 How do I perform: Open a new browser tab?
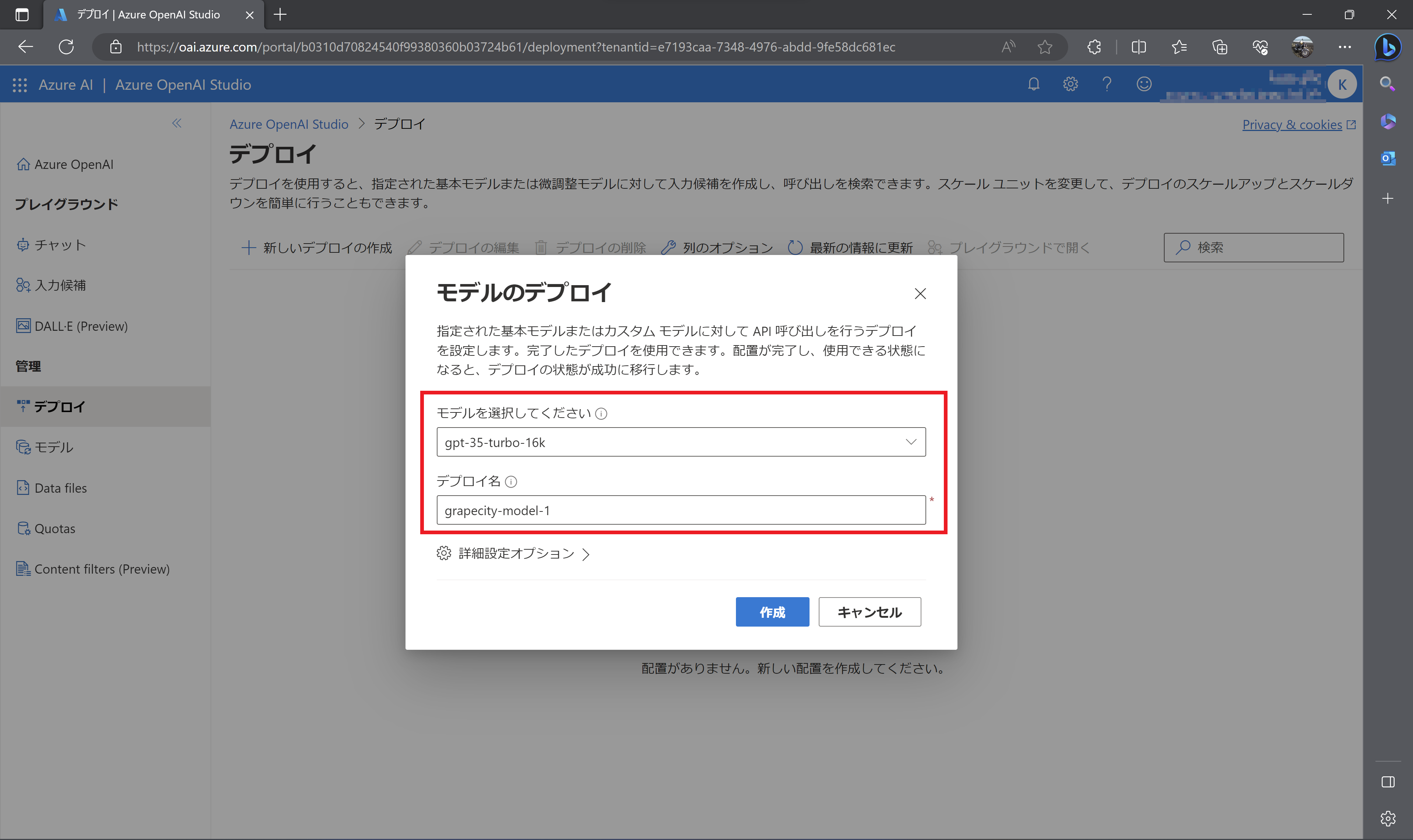(x=280, y=15)
